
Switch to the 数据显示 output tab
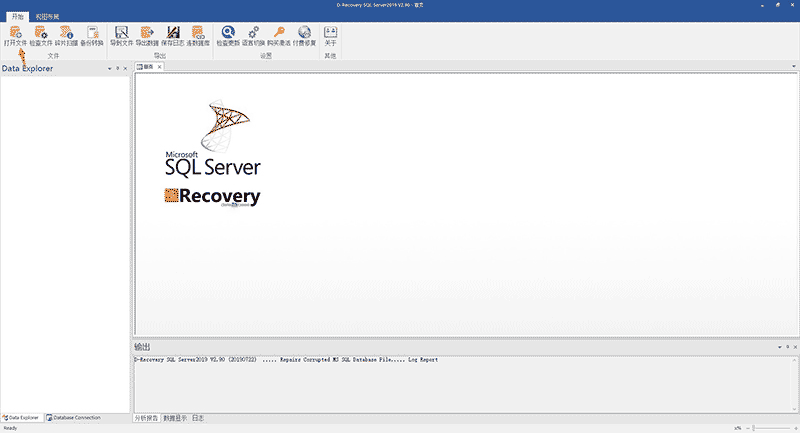[175, 418]
